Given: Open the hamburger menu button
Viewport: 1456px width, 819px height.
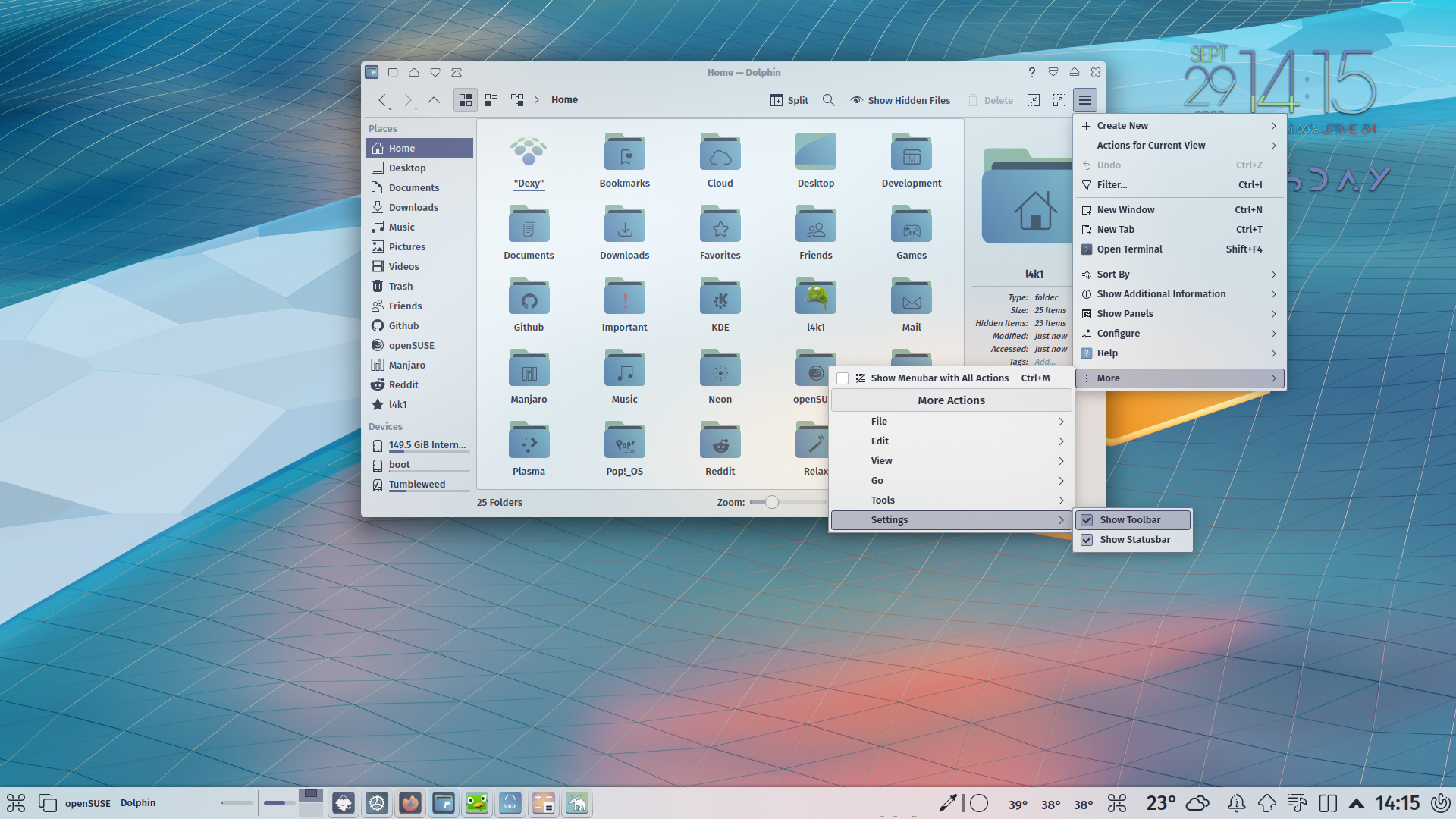Looking at the screenshot, I should [1085, 100].
